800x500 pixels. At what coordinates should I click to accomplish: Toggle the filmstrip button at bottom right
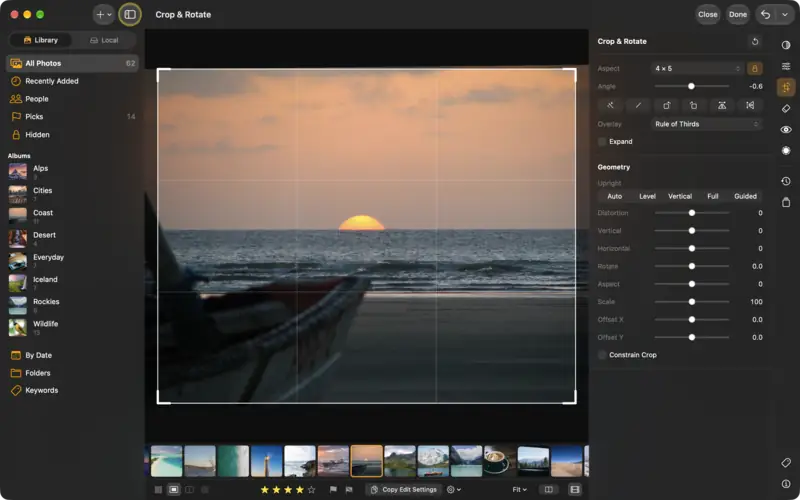(574, 489)
